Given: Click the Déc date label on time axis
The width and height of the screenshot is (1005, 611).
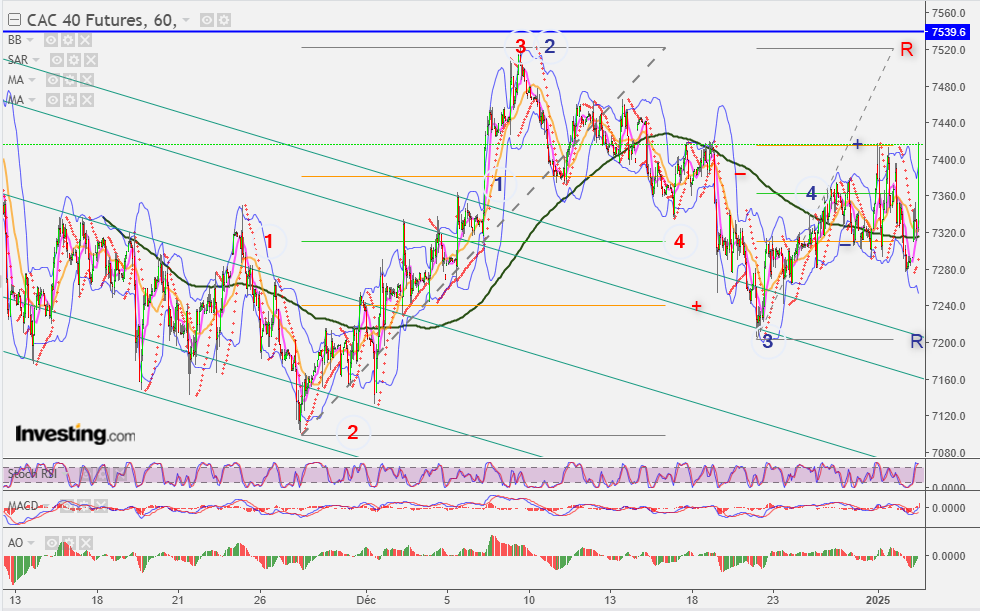Looking at the screenshot, I should click(x=366, y=601).
